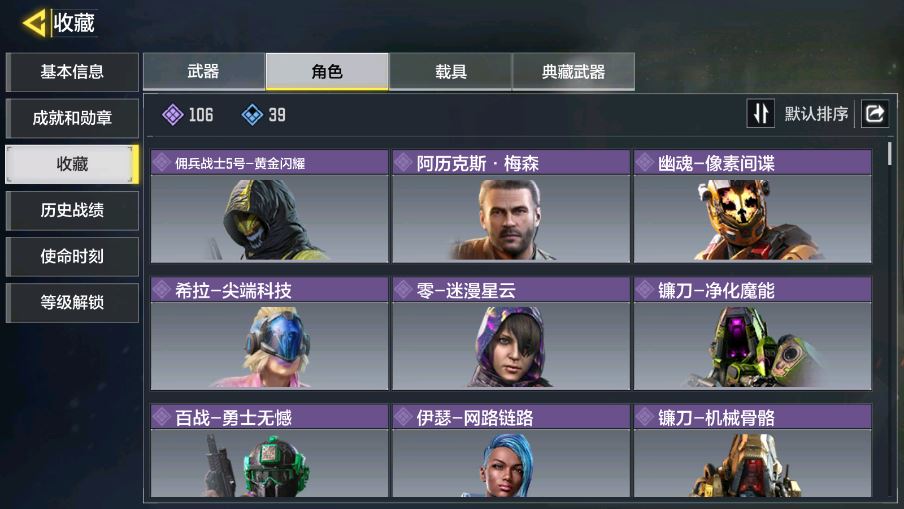Open 等级解锁 in the sidebar
Image resolution: width=904 pixels, height=509 pixels.
point(72,303)
